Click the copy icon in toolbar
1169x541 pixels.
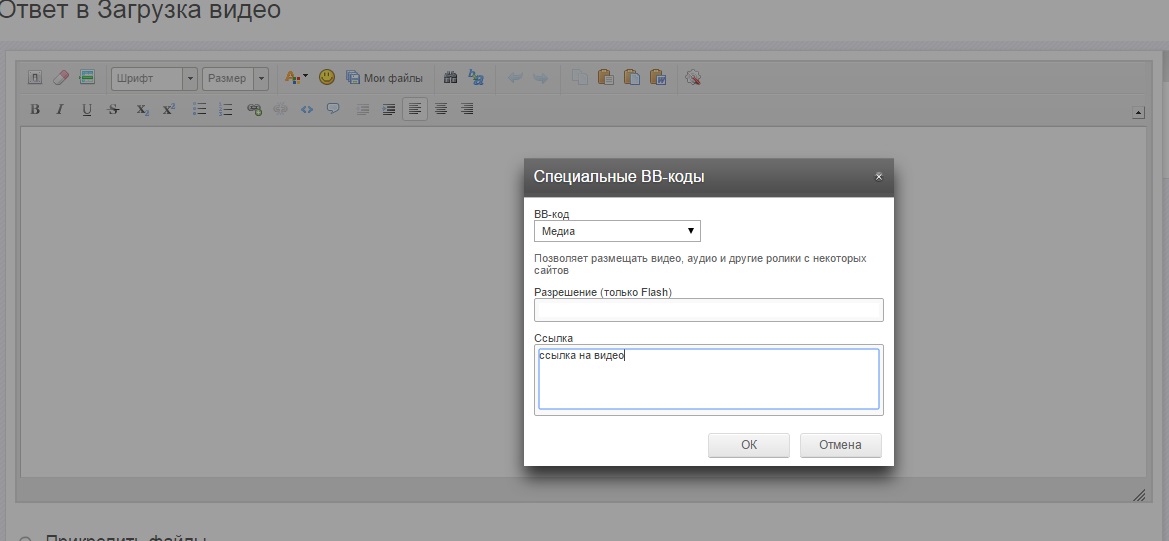click(x=580, y=77)
